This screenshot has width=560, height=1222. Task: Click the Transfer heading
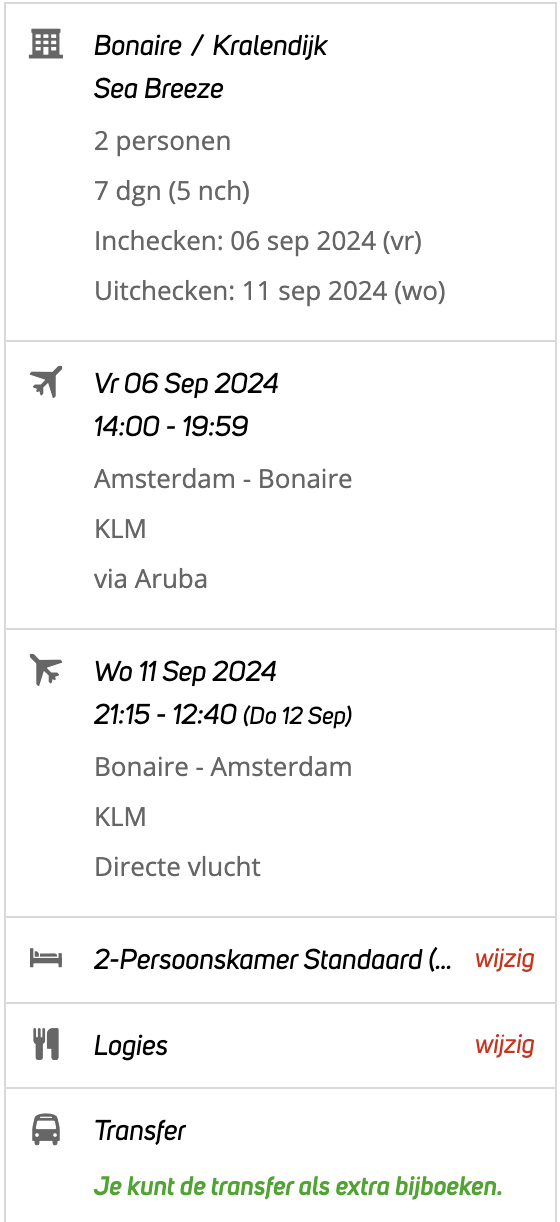(x=140, y=1131)
